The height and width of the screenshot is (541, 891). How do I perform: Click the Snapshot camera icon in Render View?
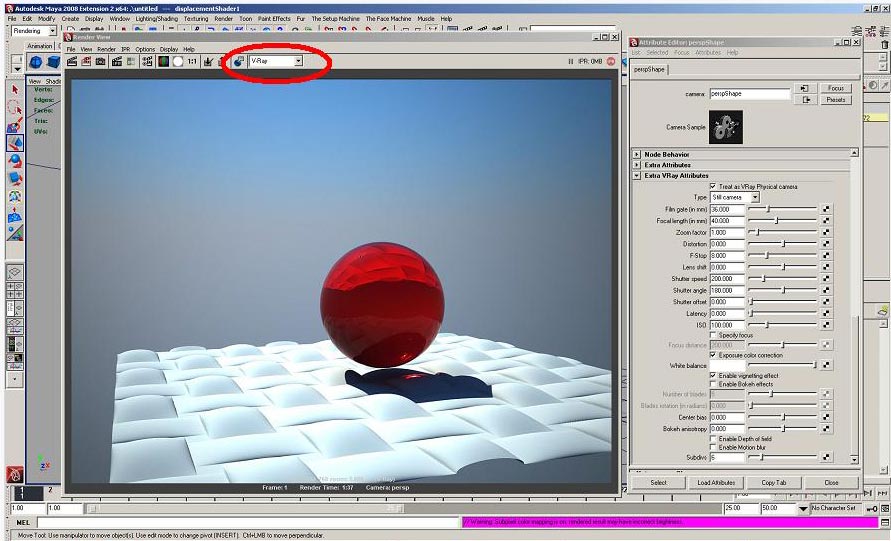point(101,61)
